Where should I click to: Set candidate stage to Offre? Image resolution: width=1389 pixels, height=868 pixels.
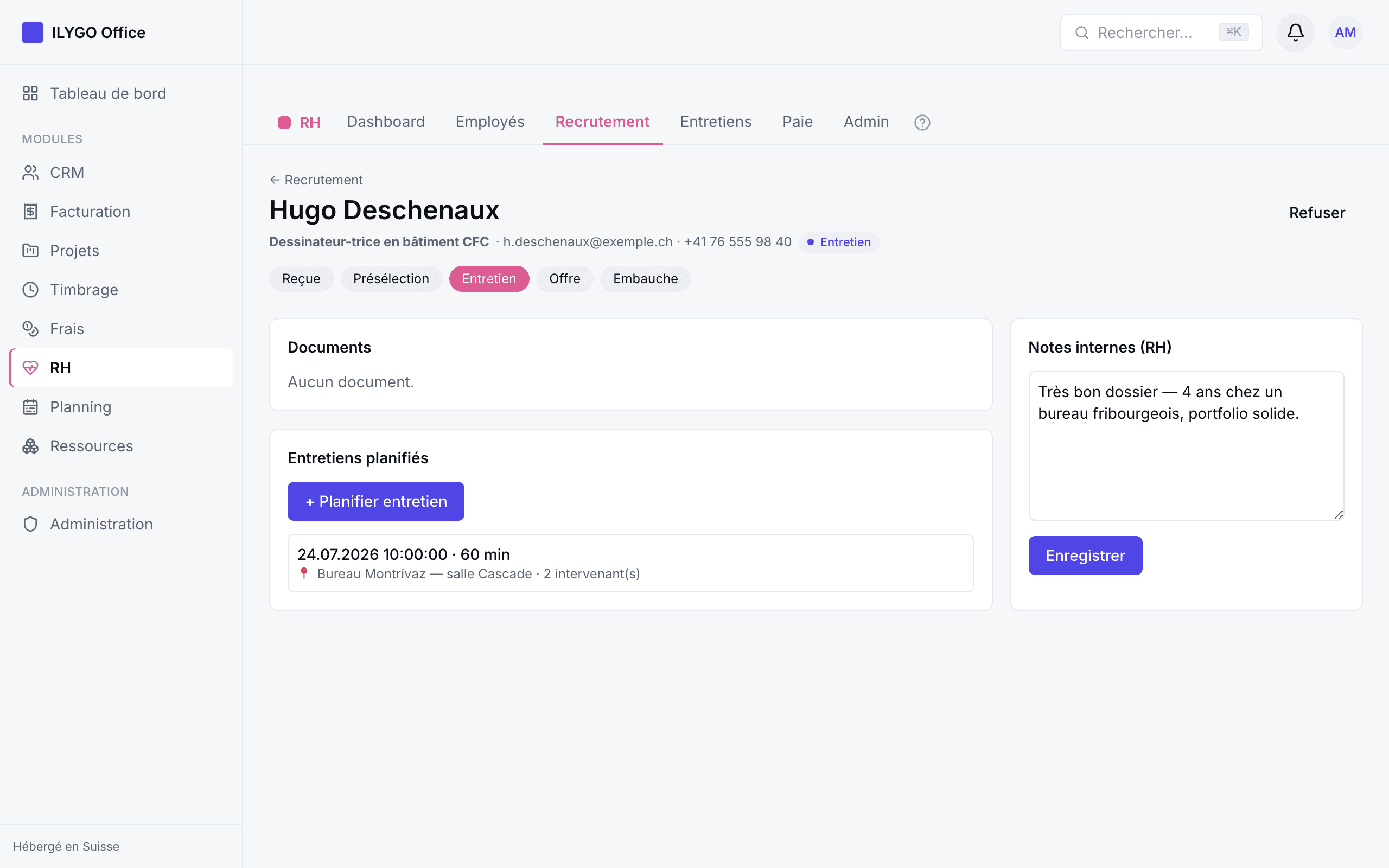[x=565, y=279]
